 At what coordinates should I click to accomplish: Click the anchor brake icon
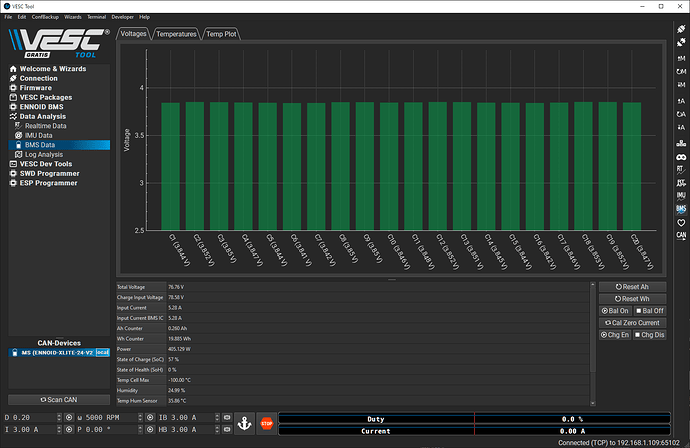[x=246, y=423]
